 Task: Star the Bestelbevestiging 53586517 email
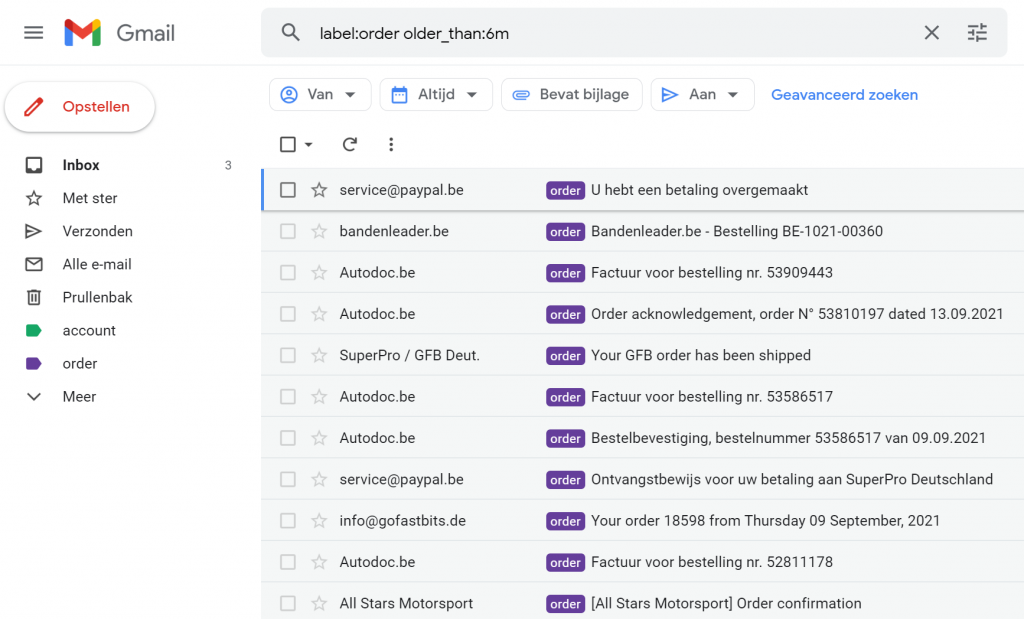pyautogui.click(x=319, y=438)
